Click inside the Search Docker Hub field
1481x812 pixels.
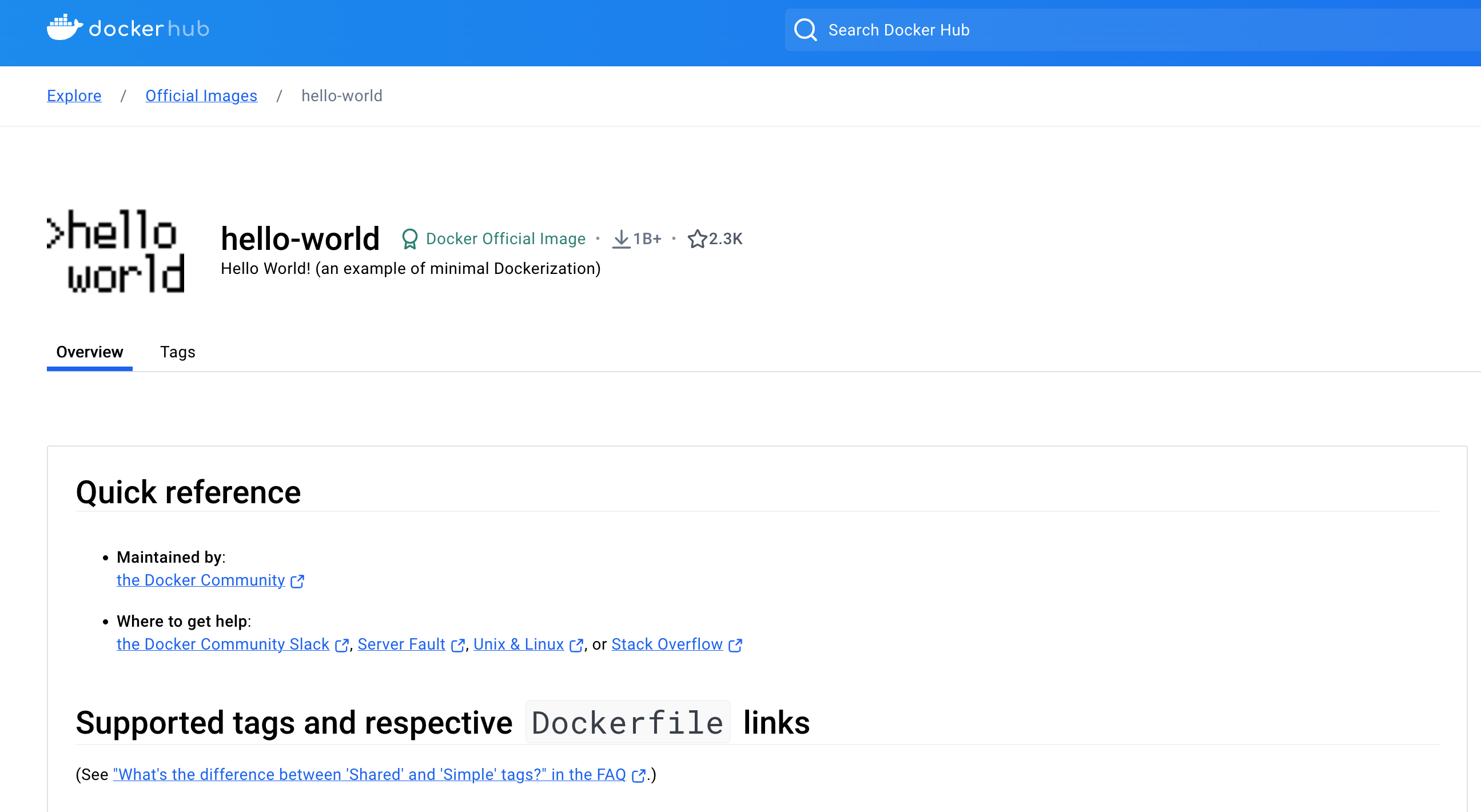[x=977, y=29]
